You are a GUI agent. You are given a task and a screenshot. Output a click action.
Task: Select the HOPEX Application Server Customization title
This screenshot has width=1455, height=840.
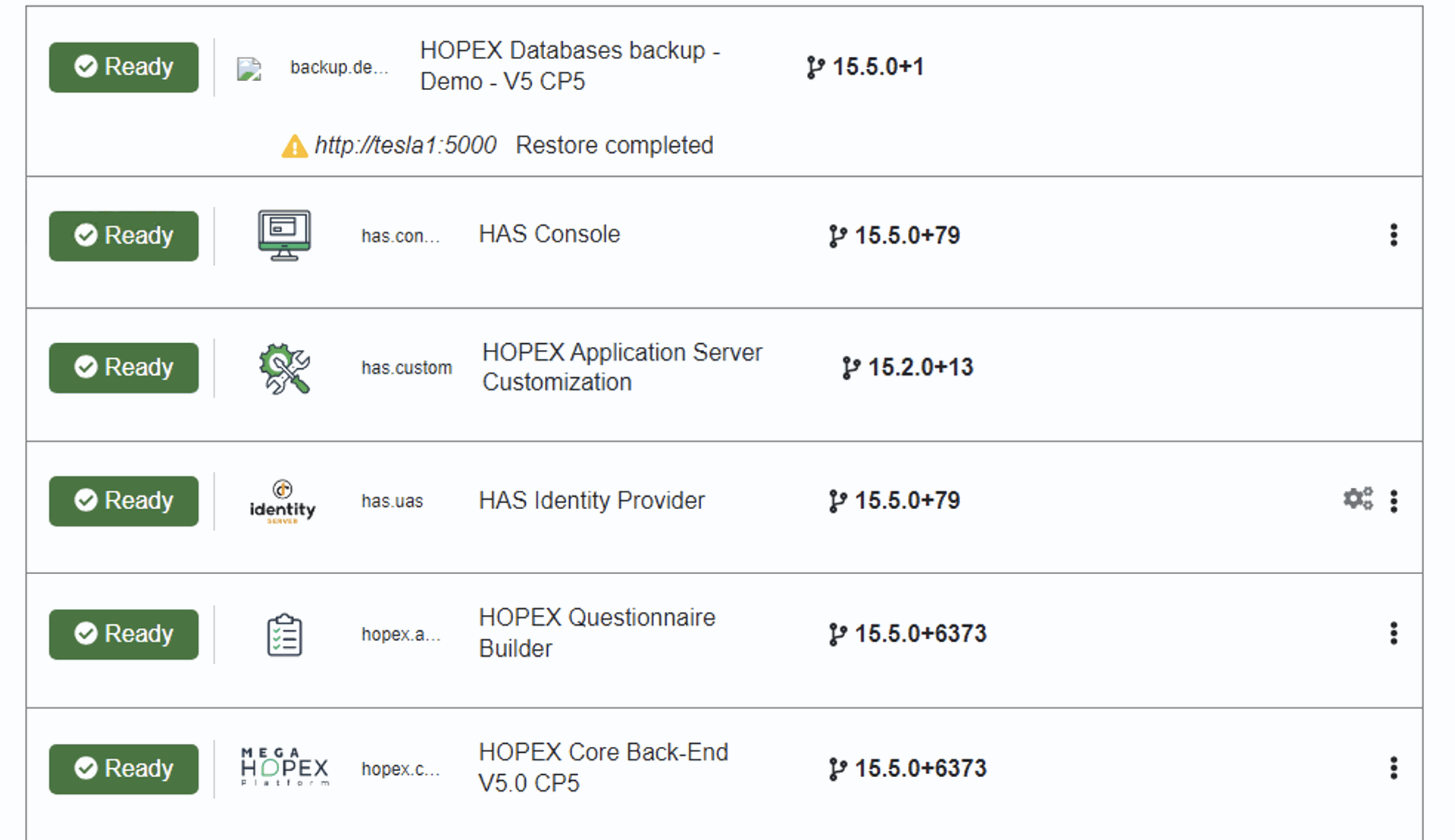622,367
